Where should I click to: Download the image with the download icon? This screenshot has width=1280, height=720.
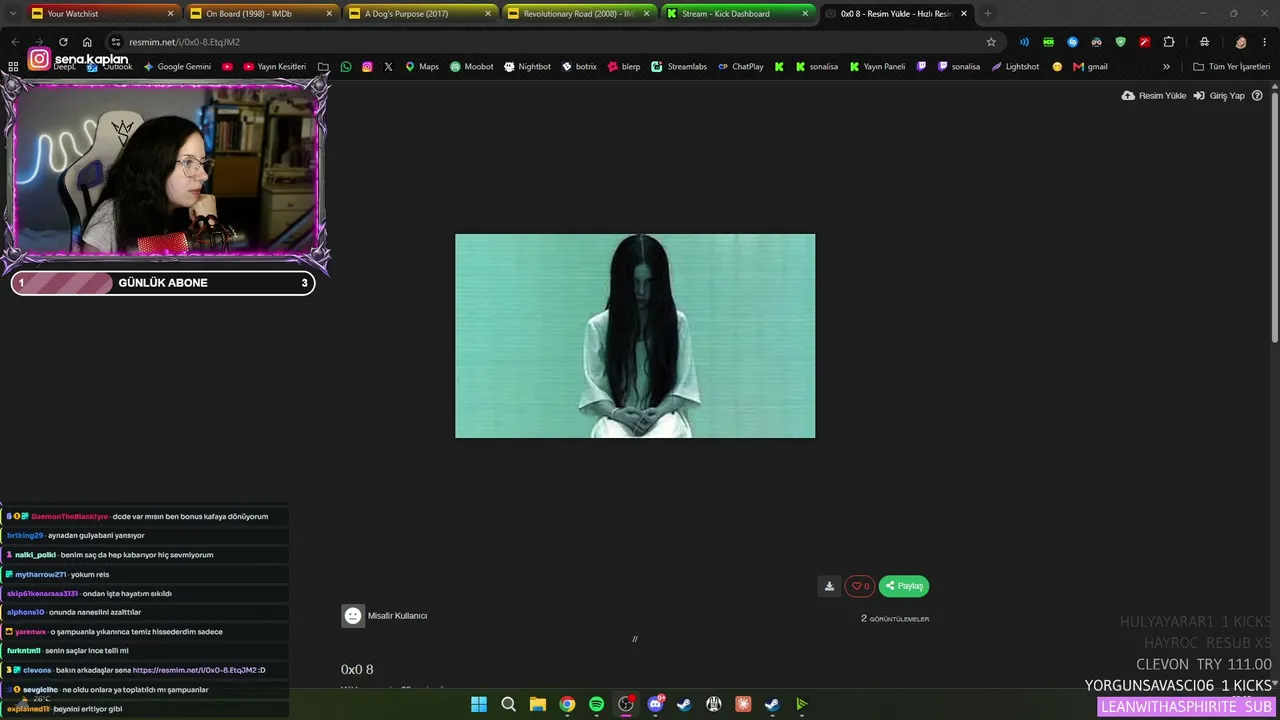[x=829, y=586]
